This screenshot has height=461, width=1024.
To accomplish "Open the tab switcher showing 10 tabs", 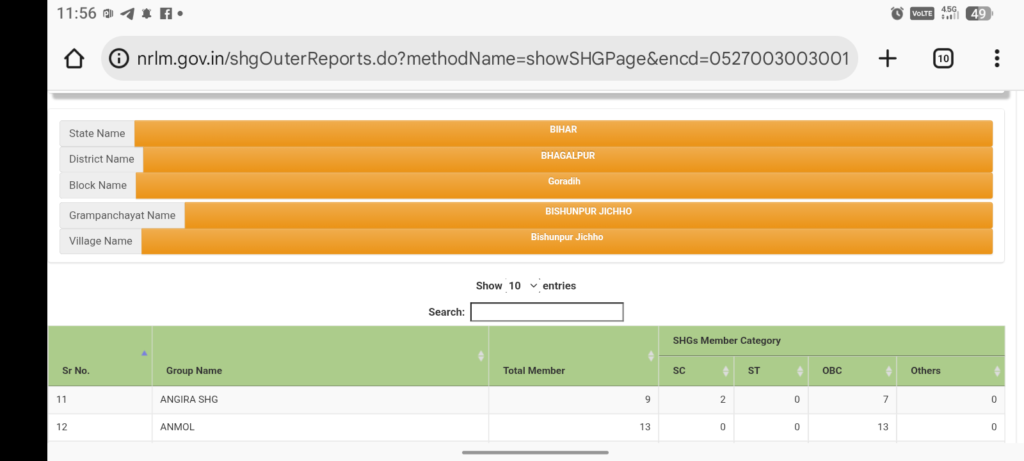I will click(x=943, y=59).
